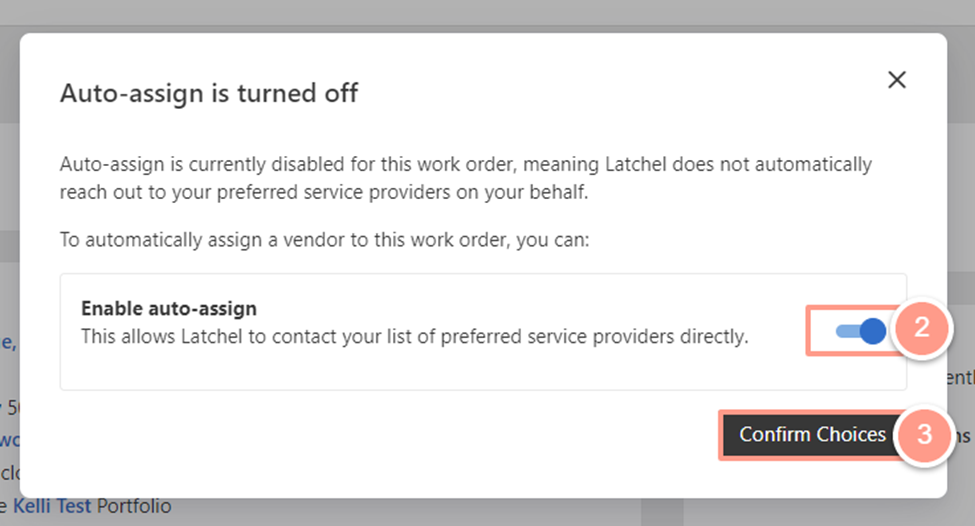
Task: Click the Confirm Choices button
Action: pos(812,435)
